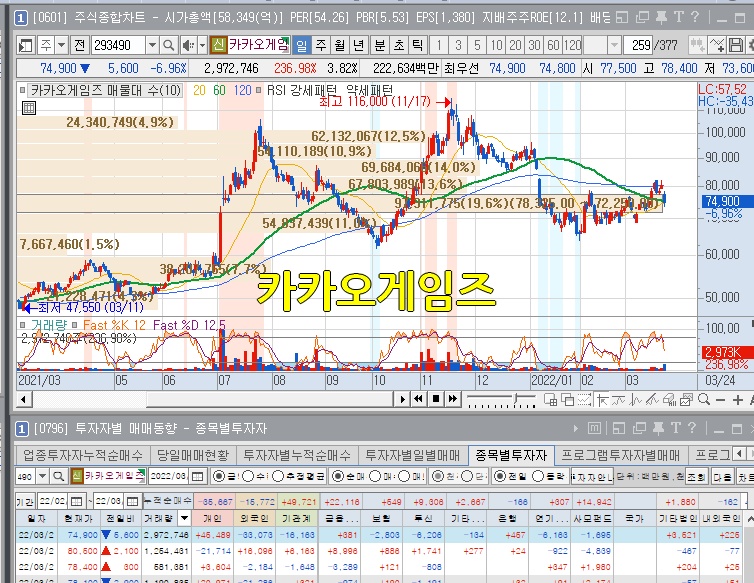Open the interval dropdown after 120 button
This screenshot has height=583, width=754.
point(614,46)
